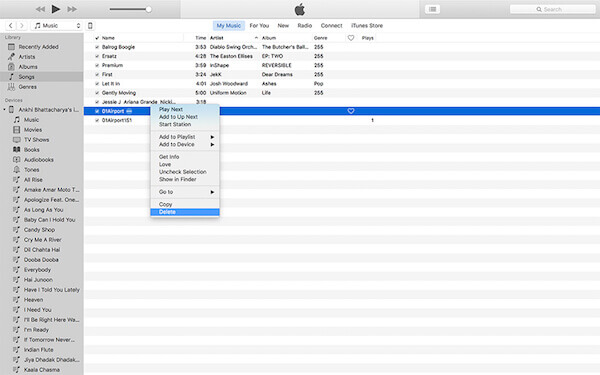Click the Play button in playback controls
Viewport: 600px width, 375px height.
click(56, 9)
